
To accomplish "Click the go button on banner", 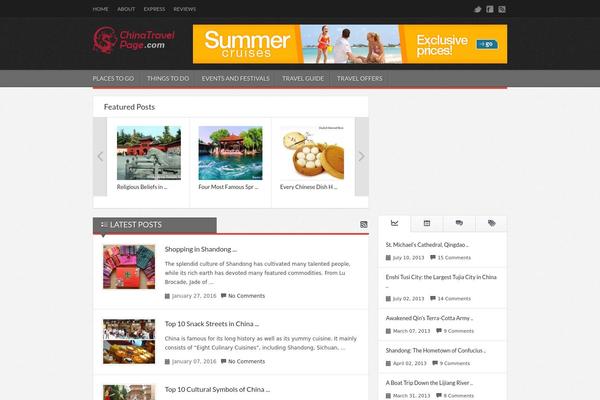I will pyautogui.click(x=487, y=44).
